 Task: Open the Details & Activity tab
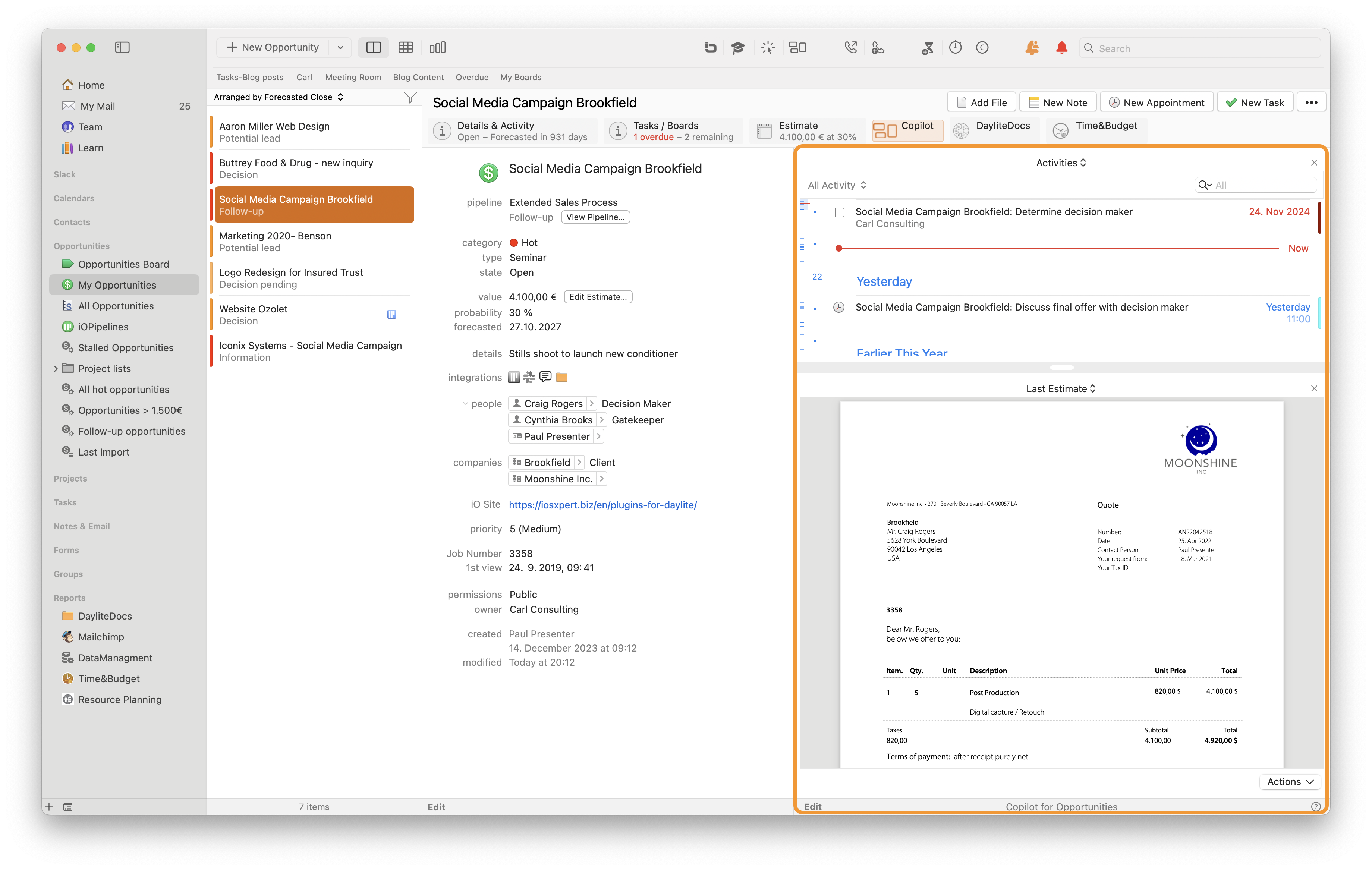click(x=512, y=131)
